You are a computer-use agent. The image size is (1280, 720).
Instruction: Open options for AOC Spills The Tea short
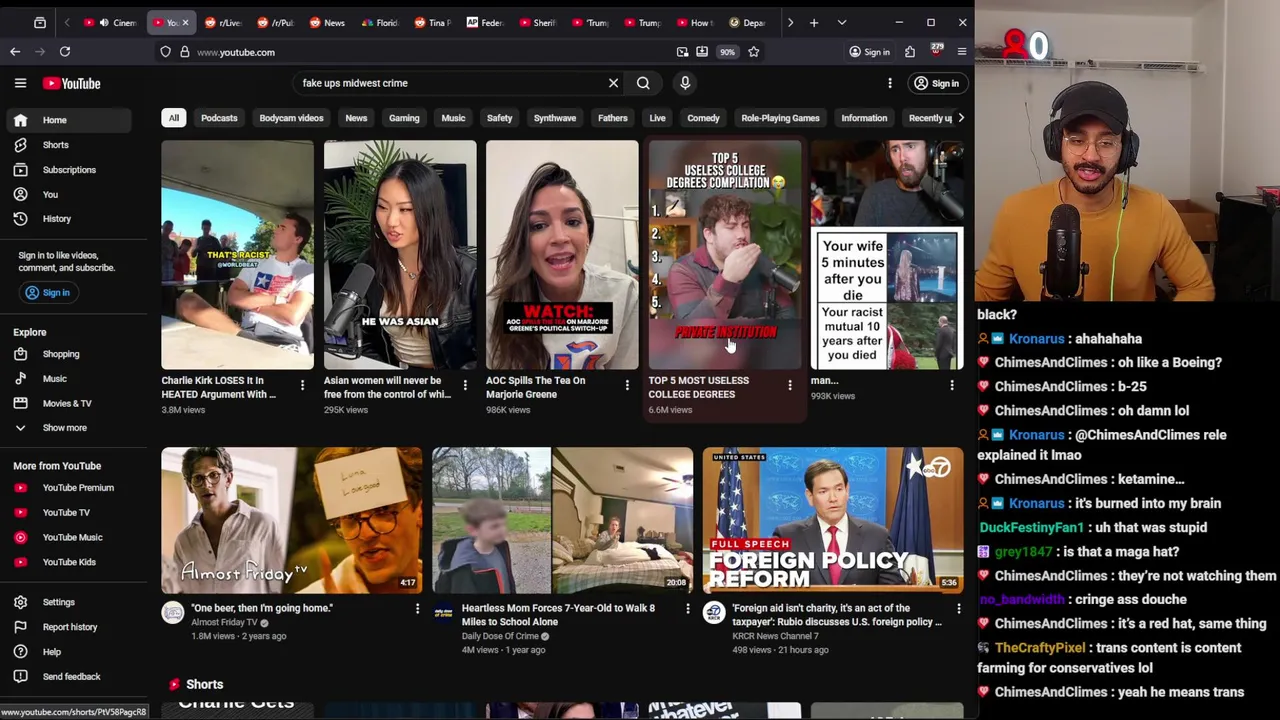[x=627, y=385]
